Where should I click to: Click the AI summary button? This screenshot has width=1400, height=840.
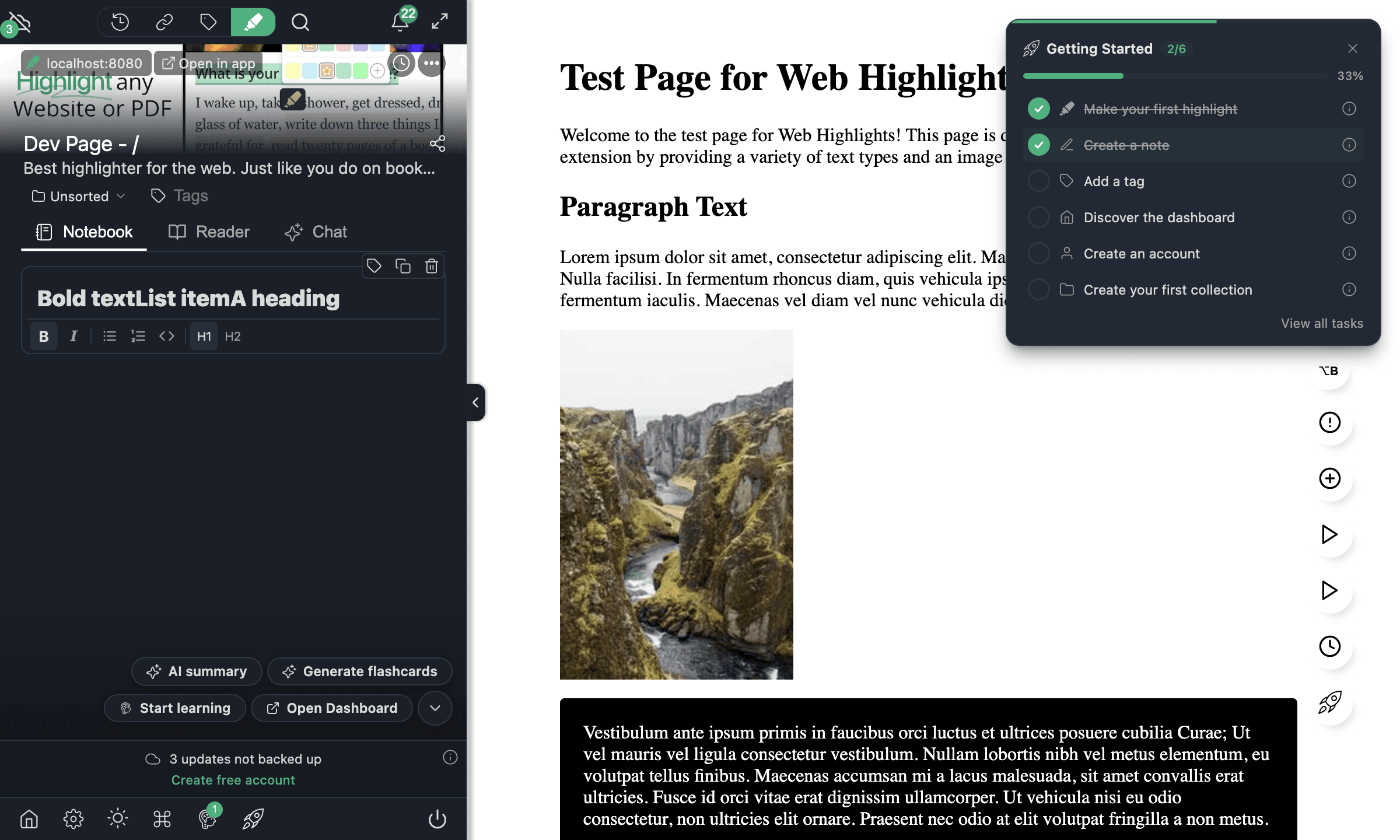(197, 671)
